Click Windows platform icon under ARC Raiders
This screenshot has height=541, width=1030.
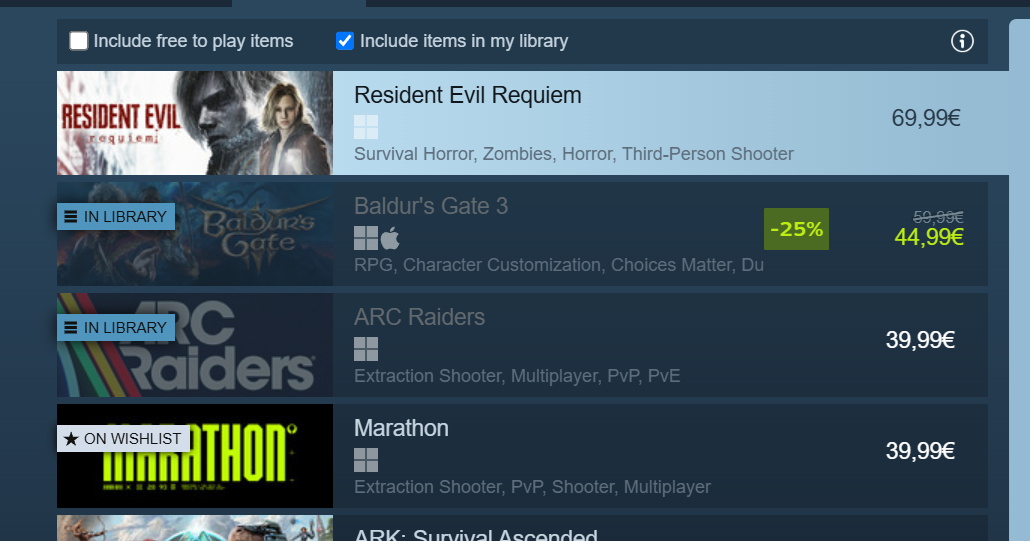pos(366,349)
